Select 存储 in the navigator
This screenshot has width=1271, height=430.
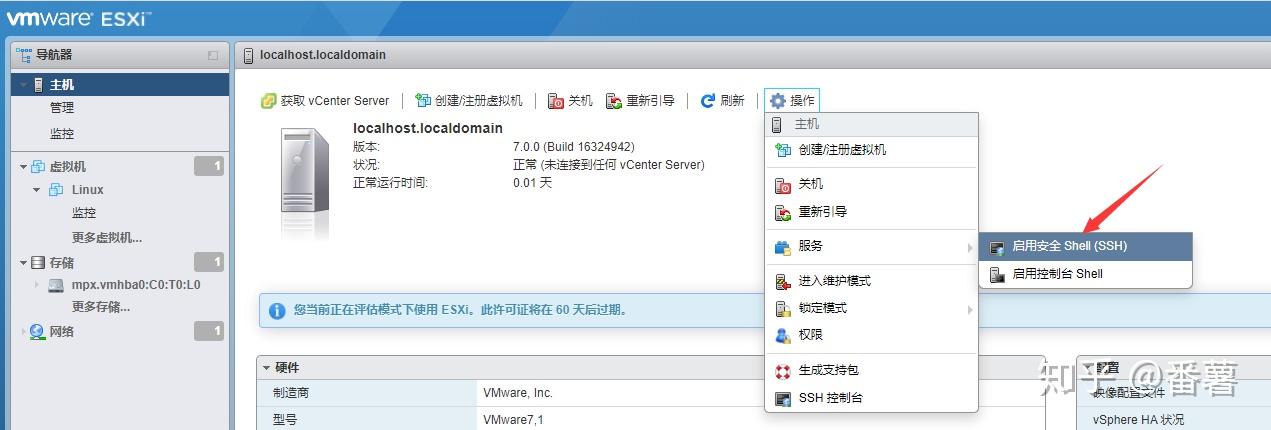[62, 263]
